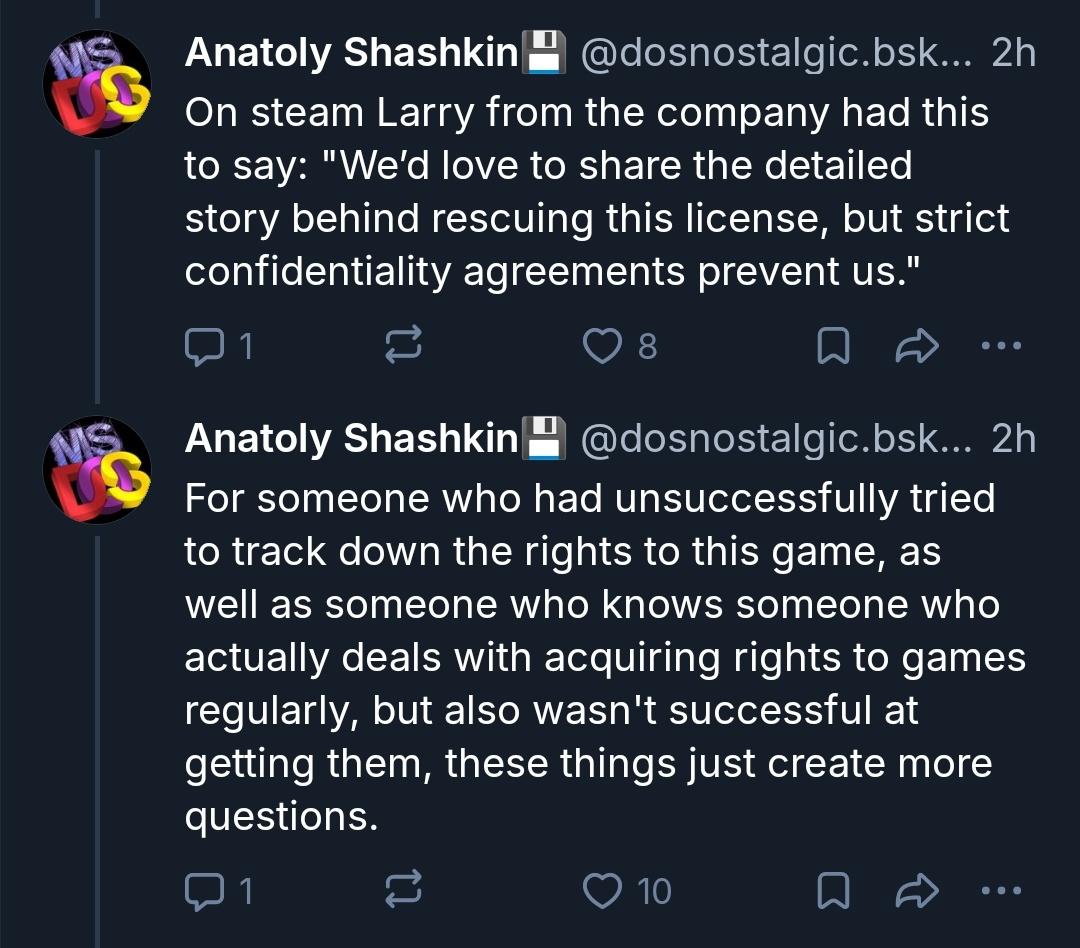Open the first post's 2h timestamp
The height and width of the screenshot is (948, 1080).
coord(1013,54)
